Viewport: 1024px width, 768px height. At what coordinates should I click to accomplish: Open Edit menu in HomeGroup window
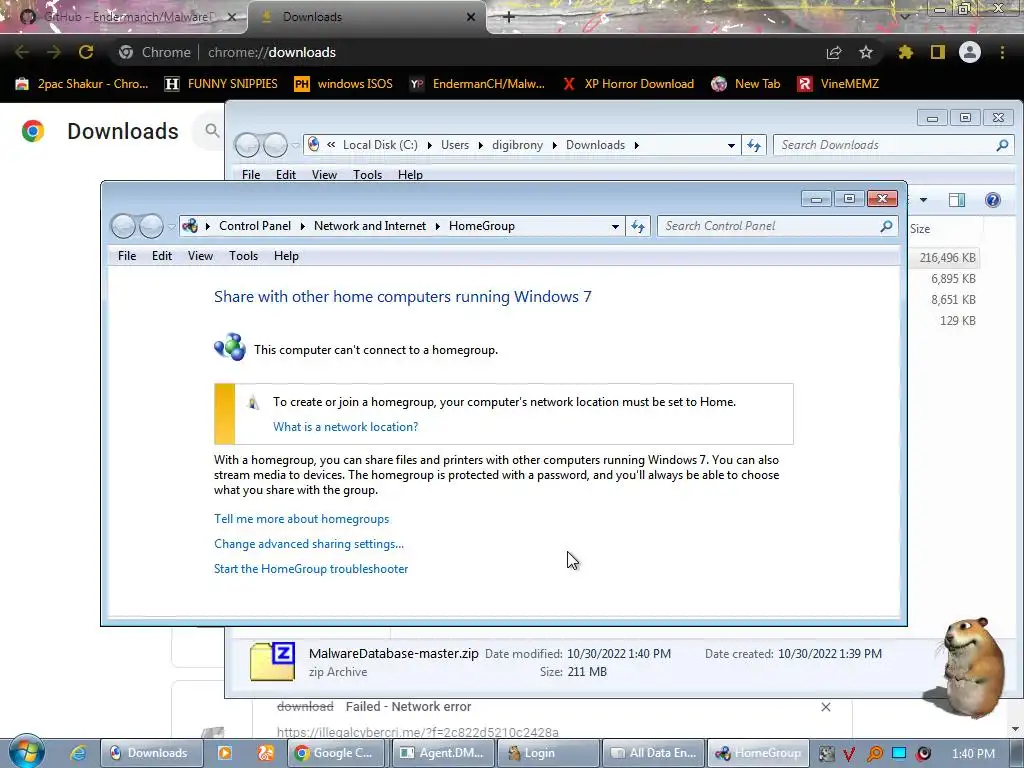tap(162, 256)
